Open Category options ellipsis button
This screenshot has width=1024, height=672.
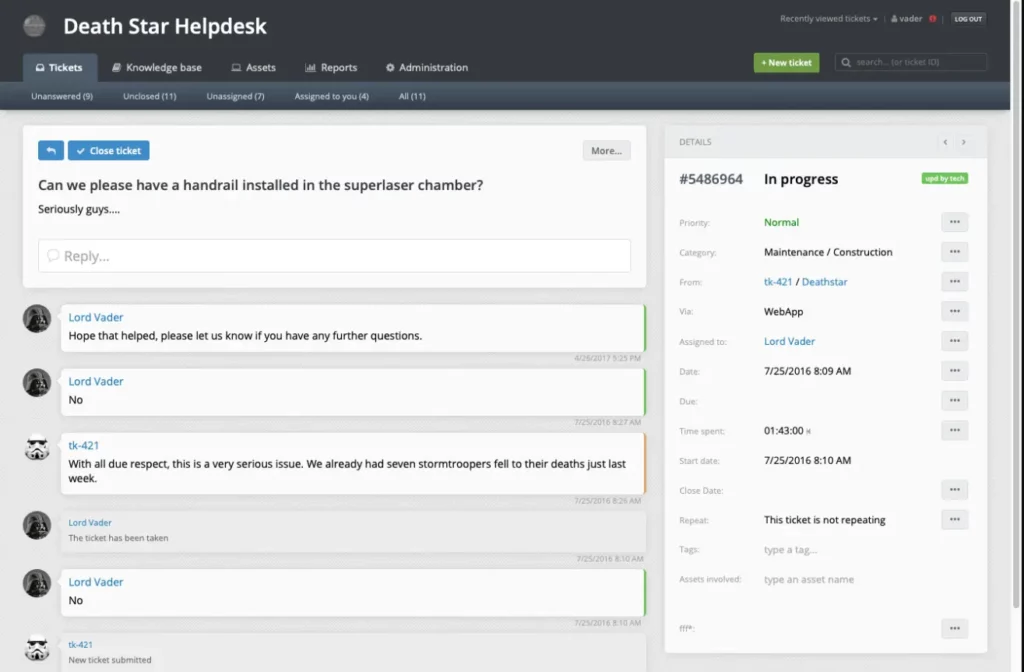click(x=955, y=252)
